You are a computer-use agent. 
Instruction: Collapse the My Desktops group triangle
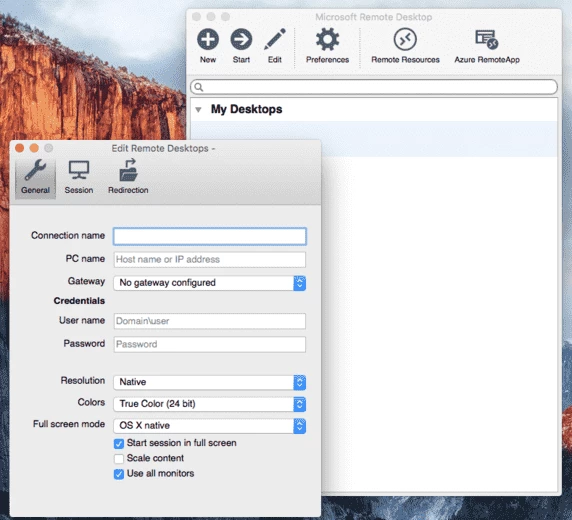click(x=198, y=109)
